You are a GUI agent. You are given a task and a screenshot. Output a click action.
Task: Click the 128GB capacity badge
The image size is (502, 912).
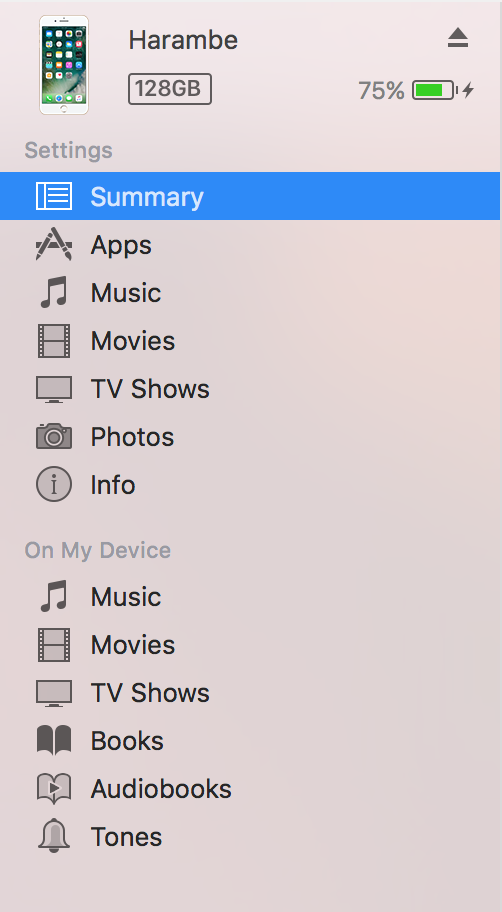pos(169,89)
